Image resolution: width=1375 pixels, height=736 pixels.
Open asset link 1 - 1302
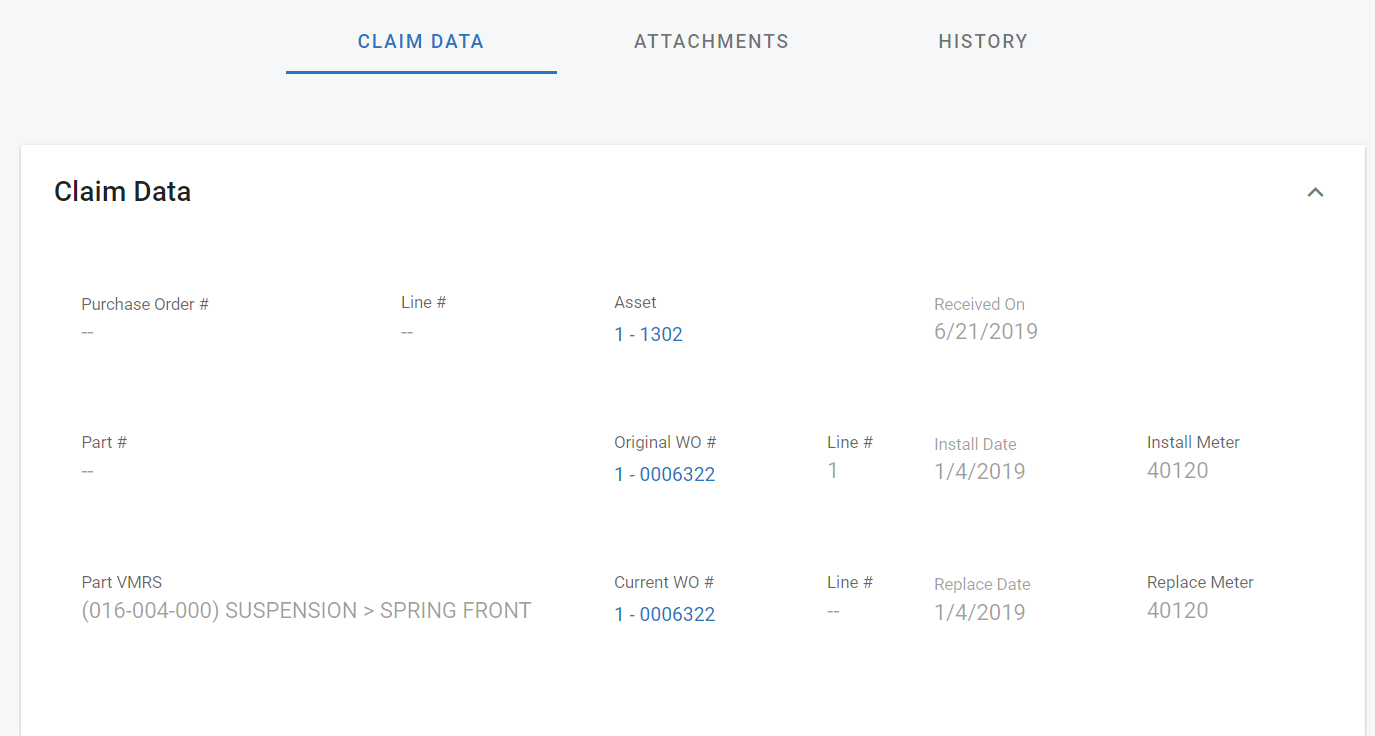tap(648, 334)
